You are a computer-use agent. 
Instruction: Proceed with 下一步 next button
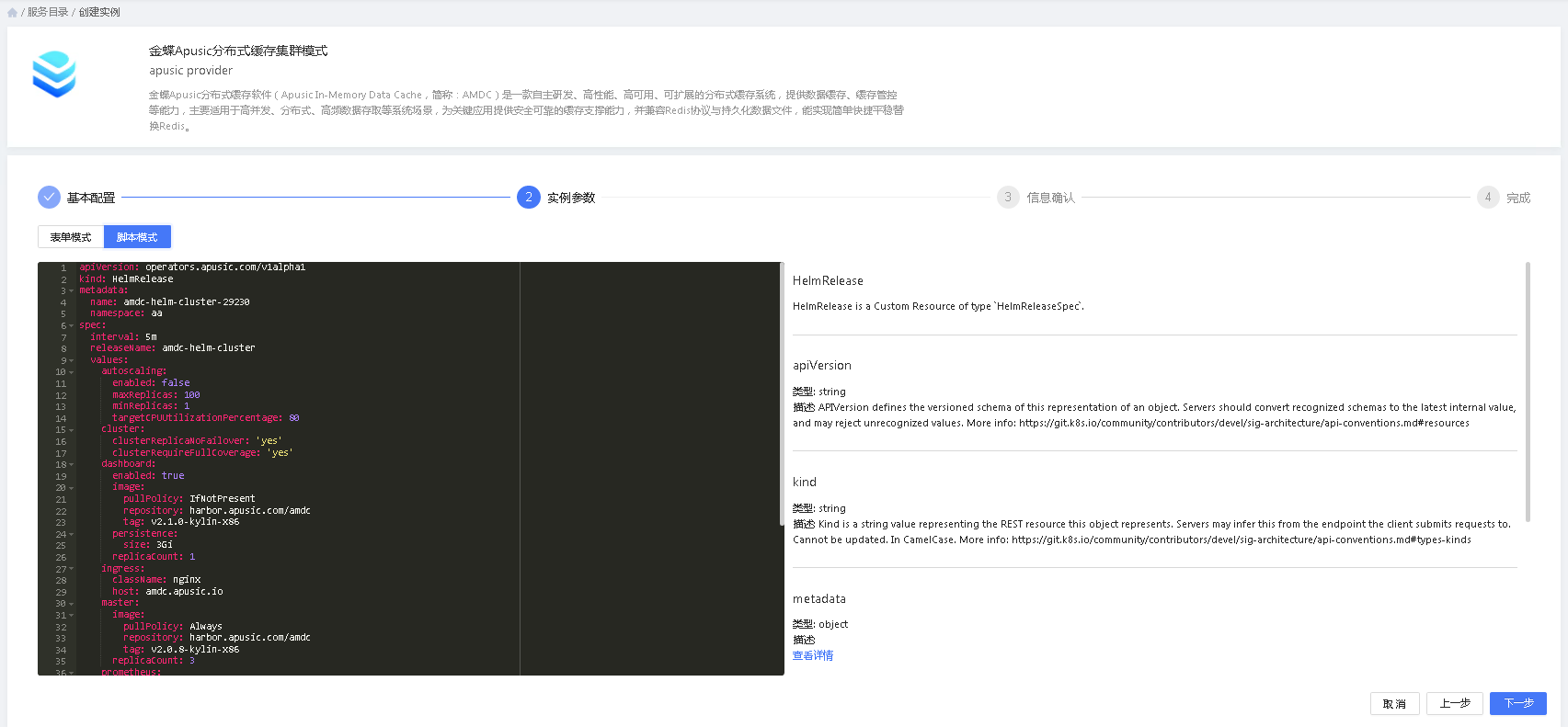(1517, 704)
